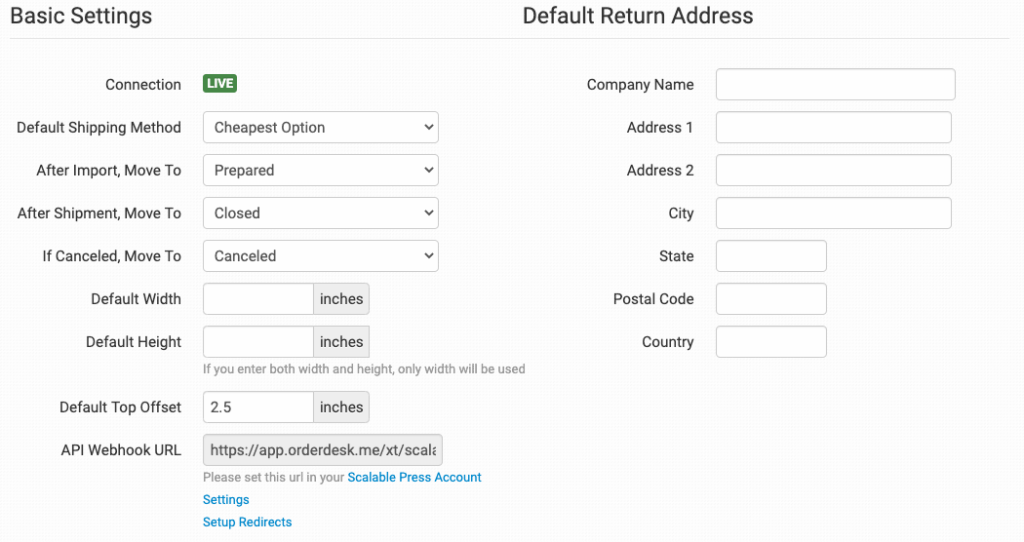1024x542 pixels.
Task: Select the City input field
Action: tap(833, 213)
